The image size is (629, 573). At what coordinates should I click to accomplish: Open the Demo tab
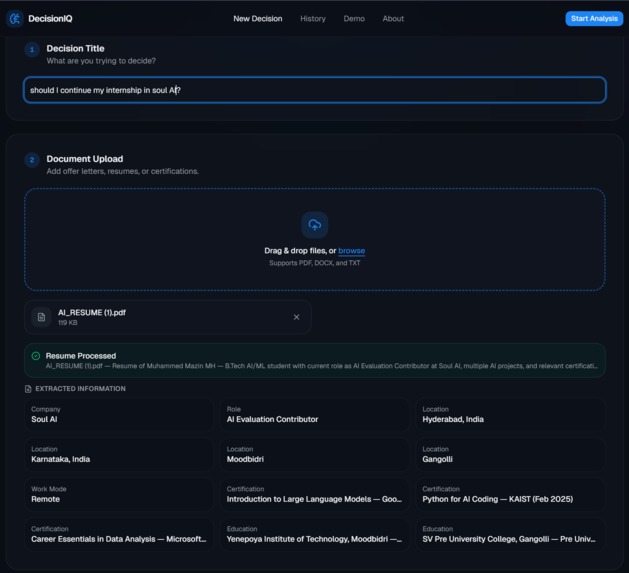354,18
